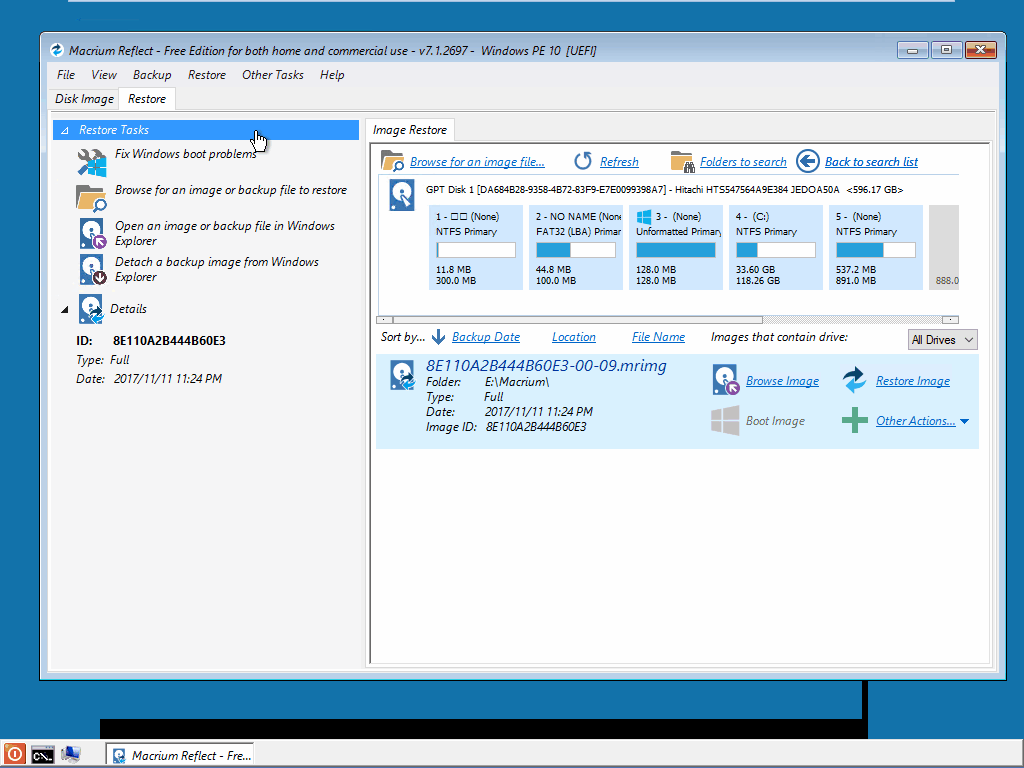
Task: Click partition 2 usage bar
Action: tap(575, 250)
